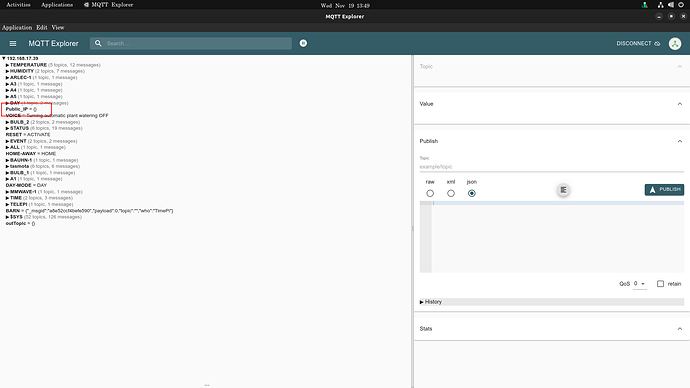Select HOME-AWAY = HOME topic
690x388 pixels.
31,154
